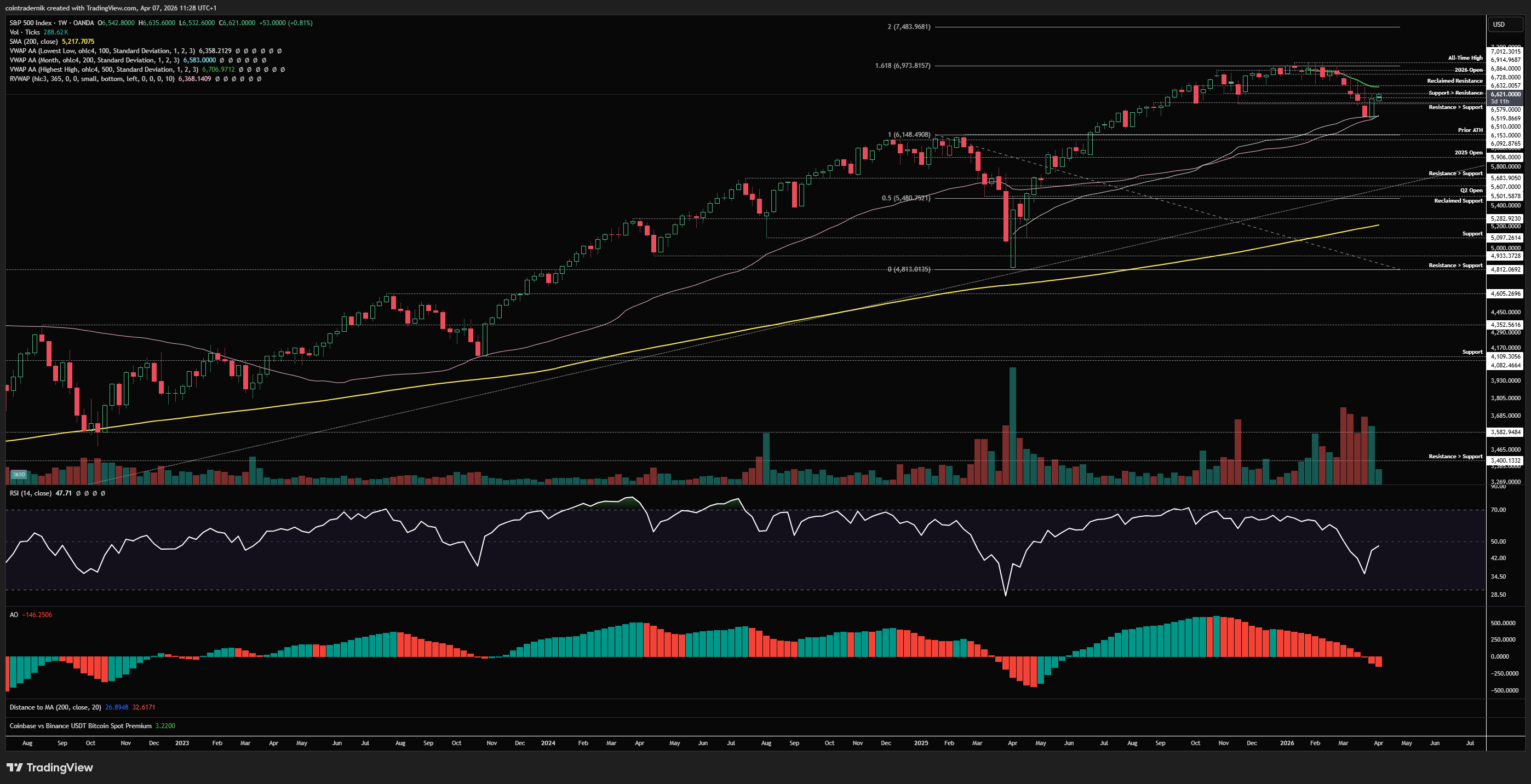Click first Ø symbol on RVWAP legend row
Image resolution: width=1531 pixels, height=784 pixels.
tap(217, 79)
